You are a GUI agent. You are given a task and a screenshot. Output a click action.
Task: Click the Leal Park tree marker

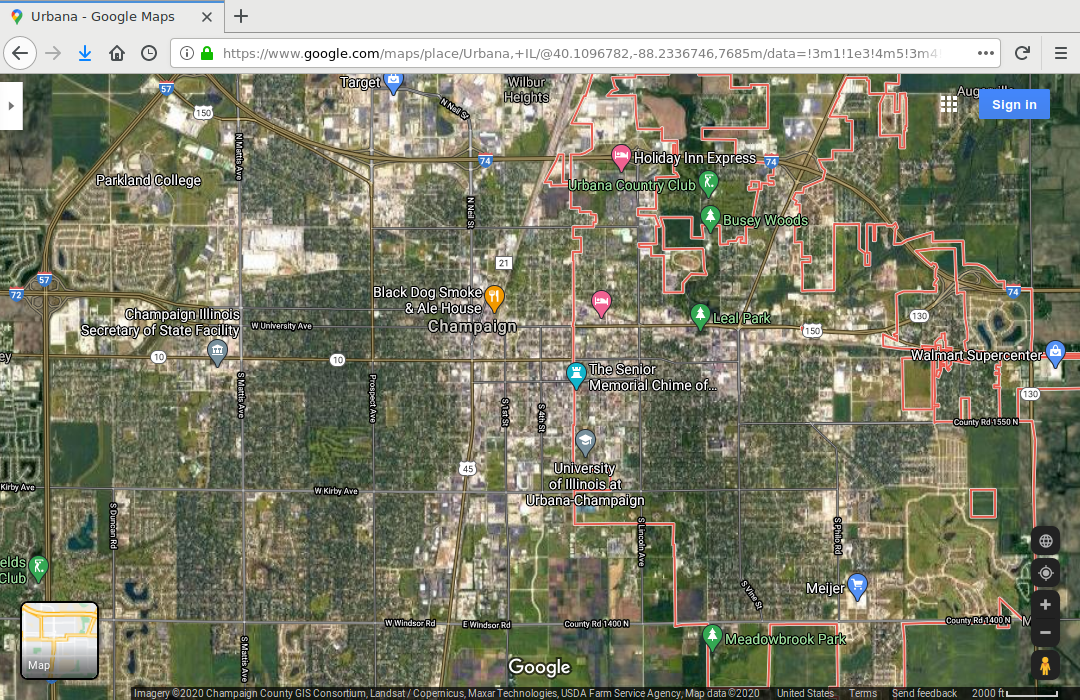pyautogui.click(x=700, y=316)
